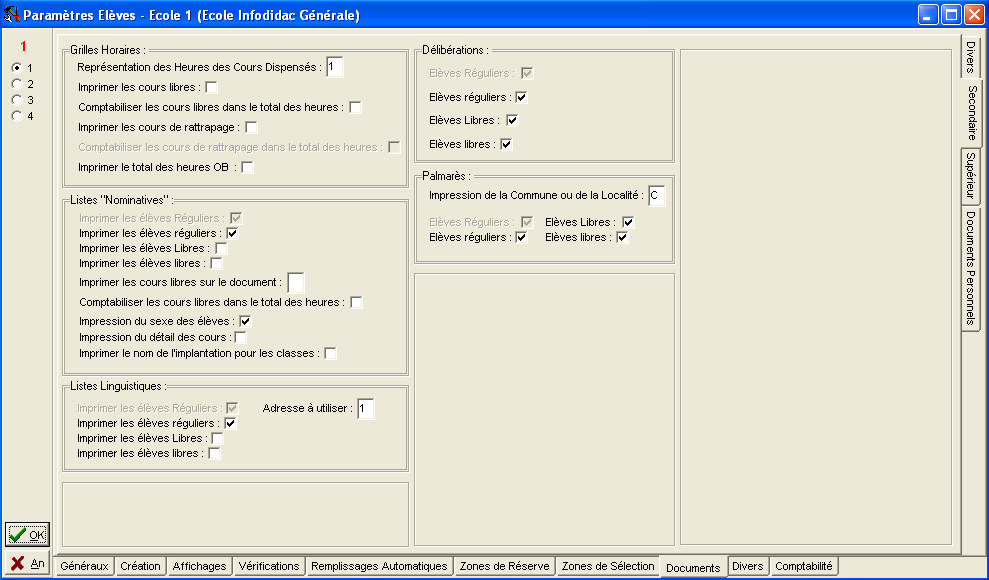
Task: Edit the Adresse à utiliser field
Action: tap(366, 409)
